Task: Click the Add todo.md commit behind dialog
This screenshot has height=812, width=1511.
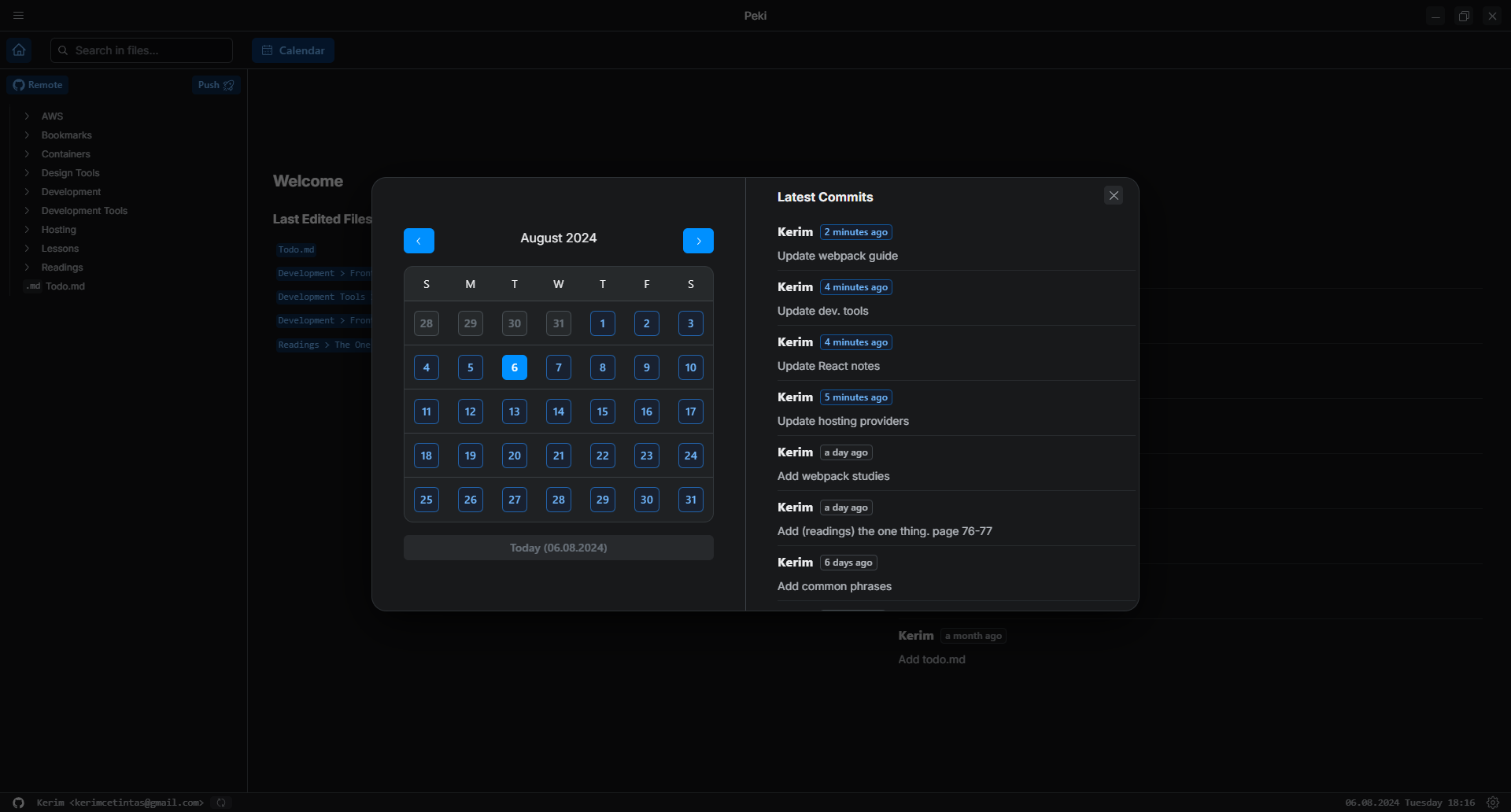Action: pos(932,659)
